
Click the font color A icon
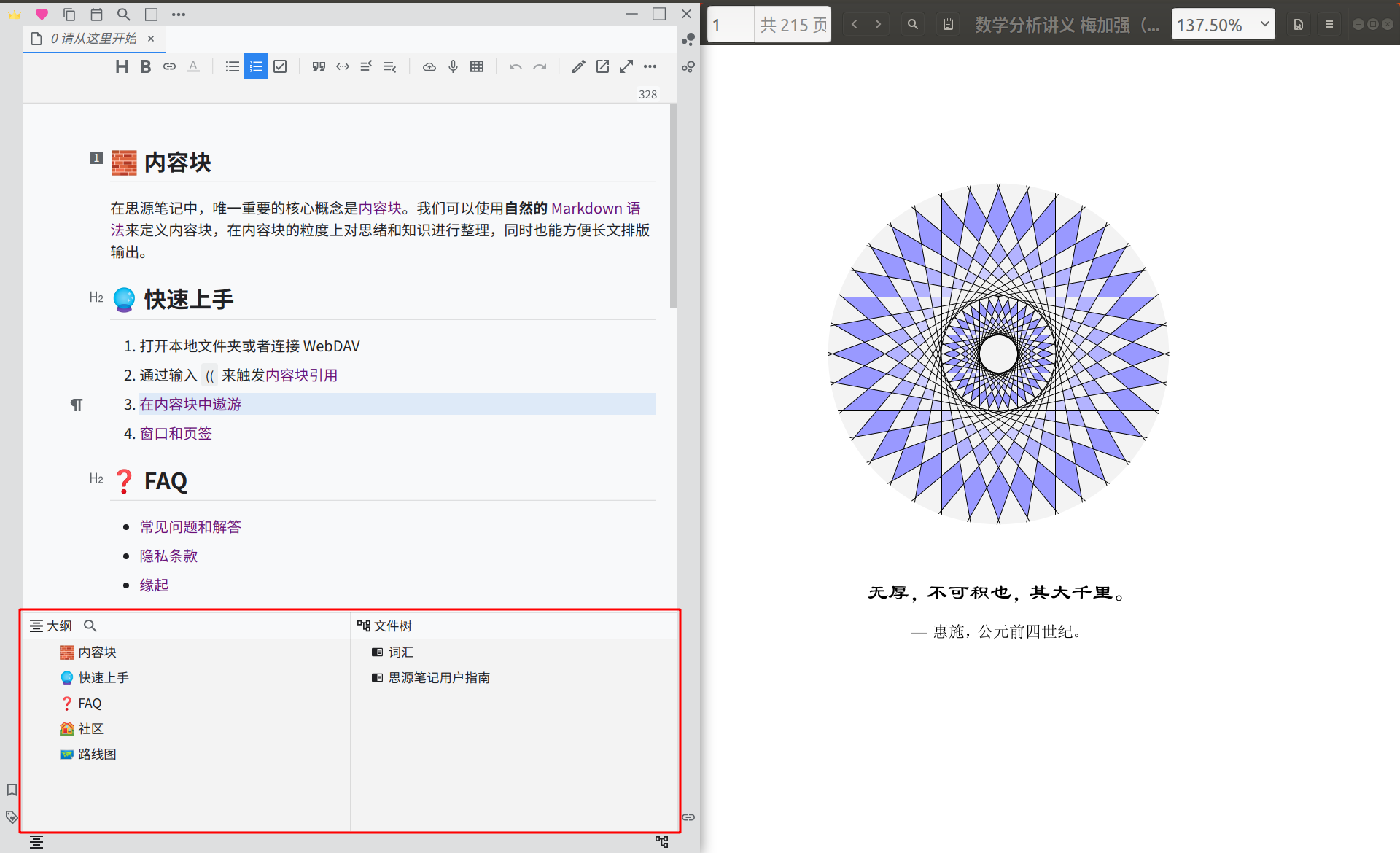click(193, 66)
